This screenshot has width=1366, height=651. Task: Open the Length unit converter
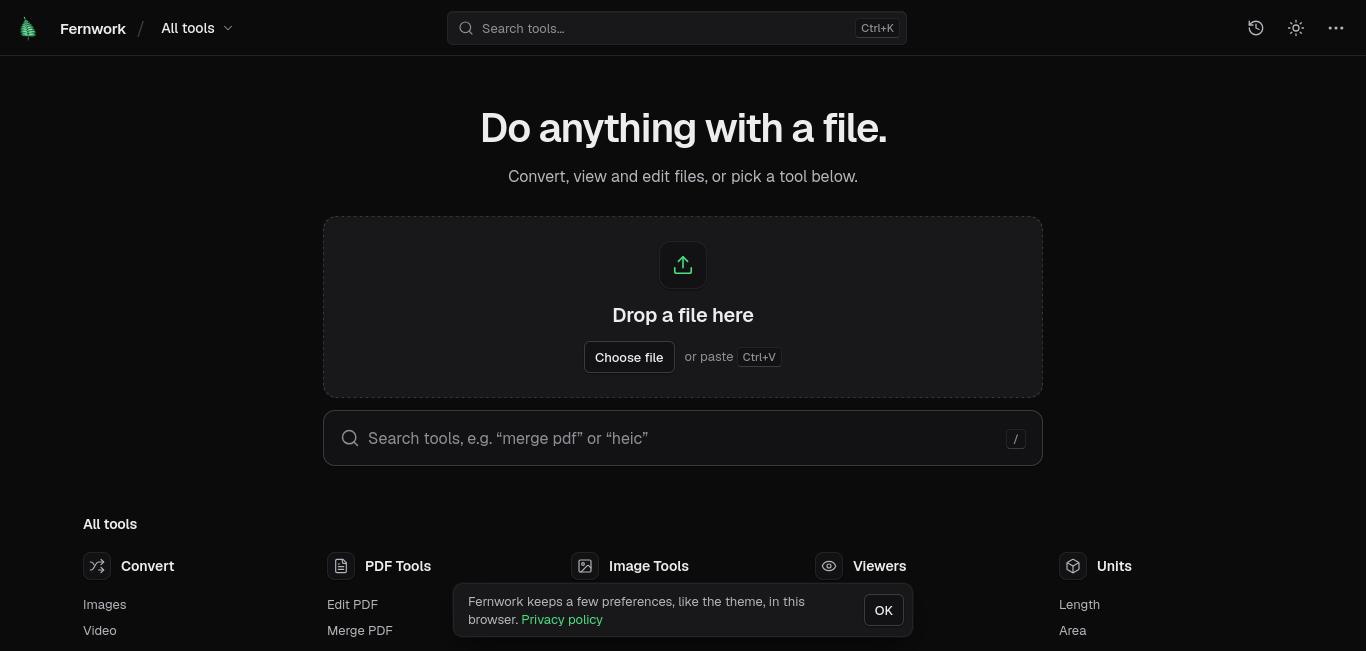click(1079, 604)
